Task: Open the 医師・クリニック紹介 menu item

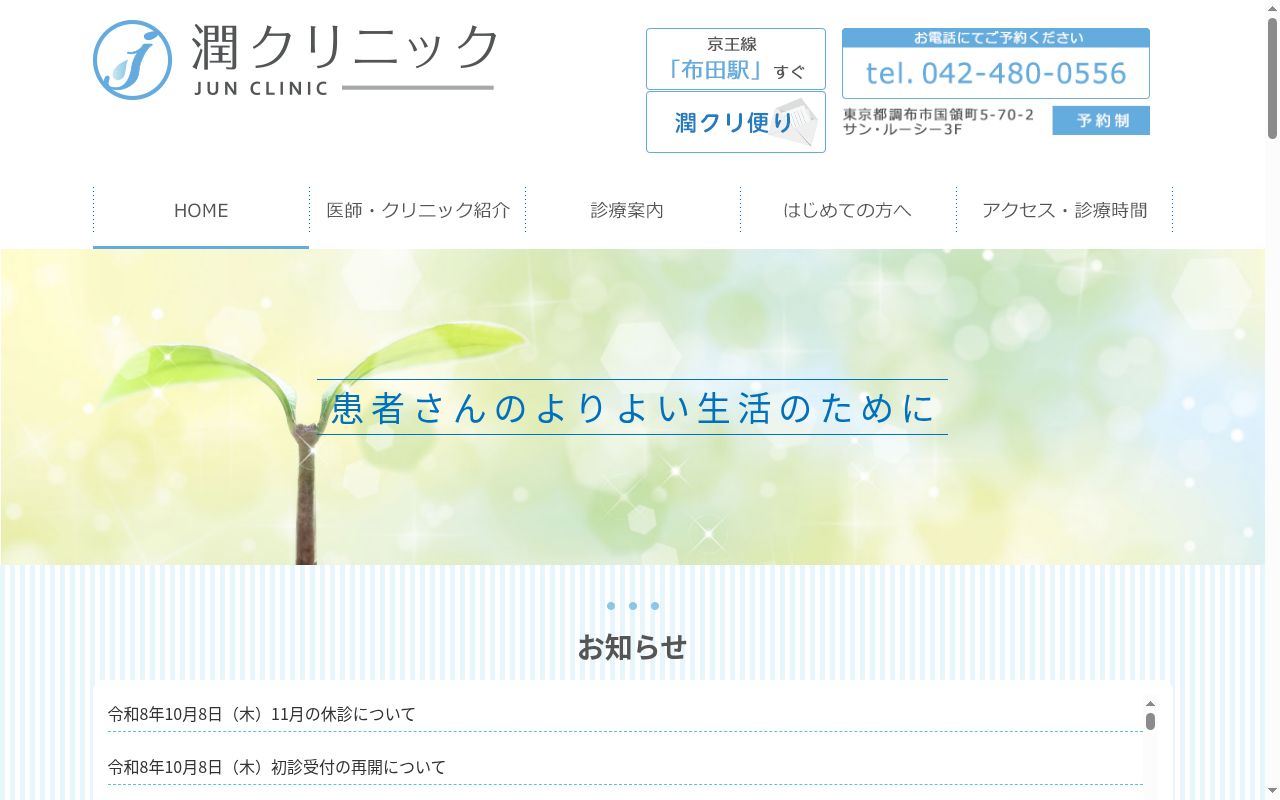Action: tap(418, 210)
